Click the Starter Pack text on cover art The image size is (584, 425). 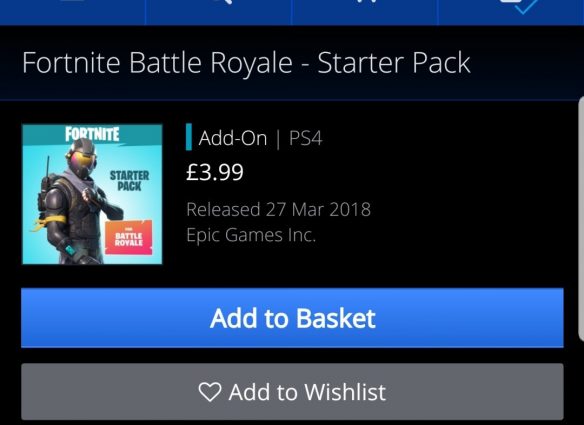[x=129, y=181]
